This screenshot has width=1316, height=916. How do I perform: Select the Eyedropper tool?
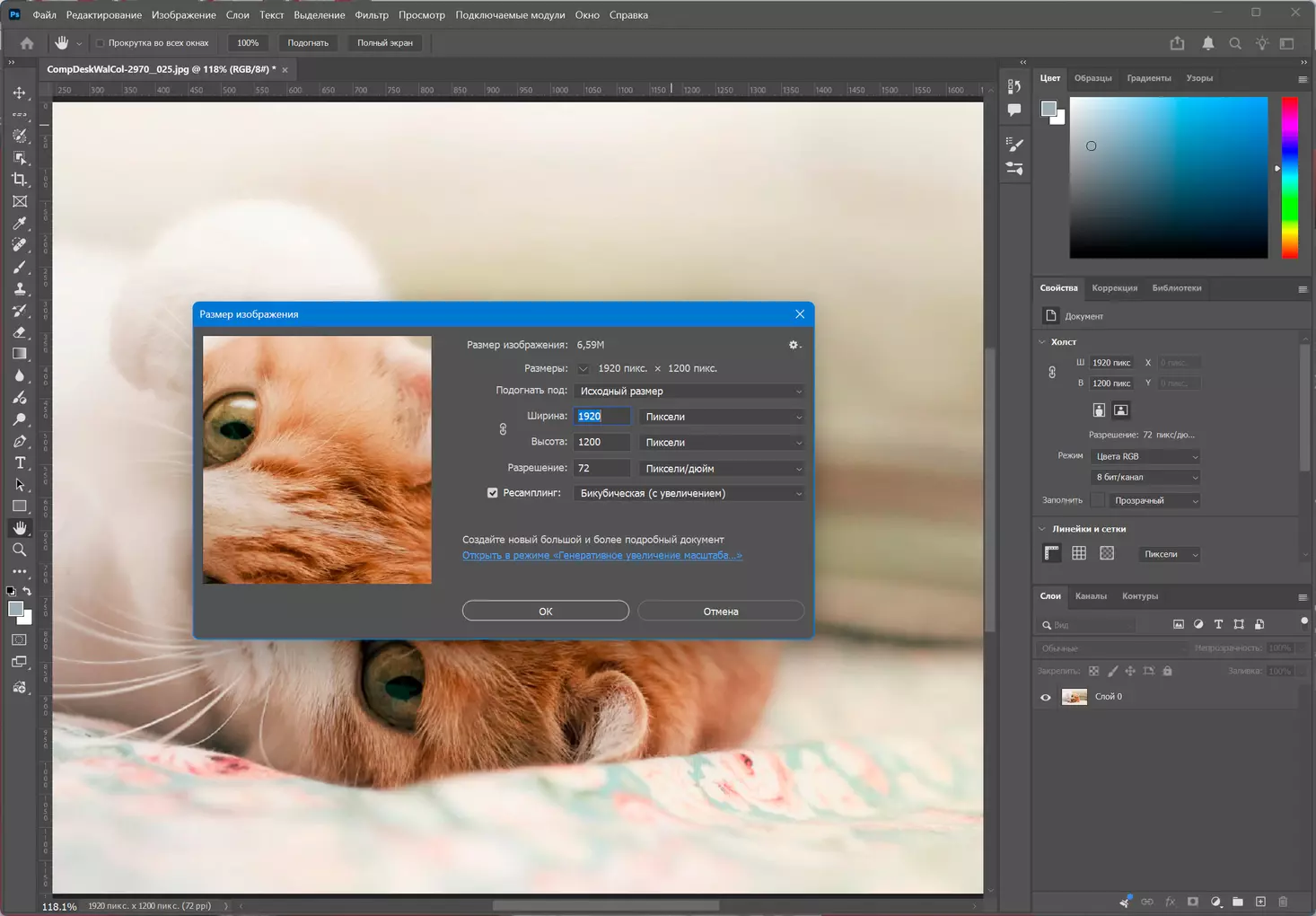coord(20,224)
